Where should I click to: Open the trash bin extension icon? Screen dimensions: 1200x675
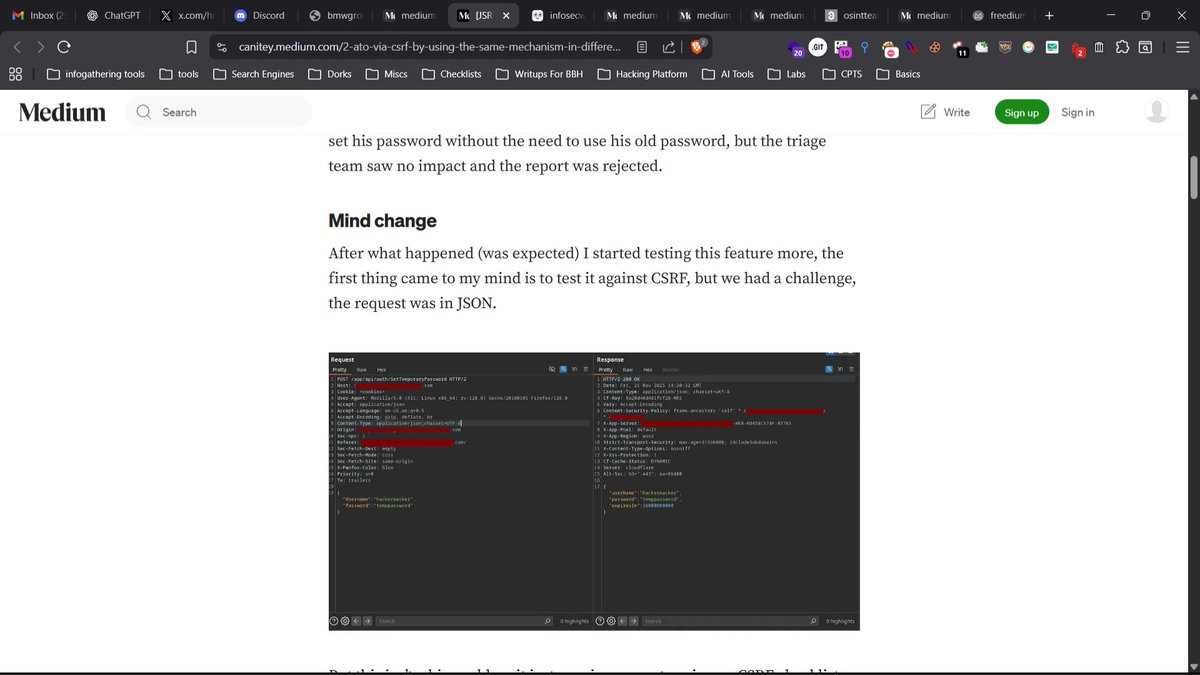point(1099,47)
